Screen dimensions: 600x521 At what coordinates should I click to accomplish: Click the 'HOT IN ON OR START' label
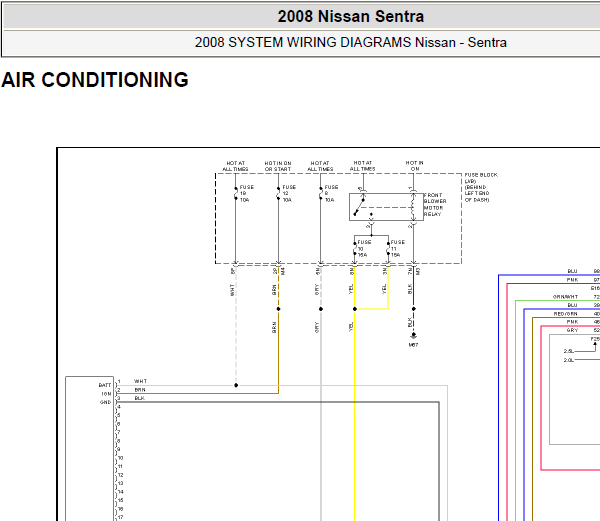pyautogui.click(x=278, y=166)
